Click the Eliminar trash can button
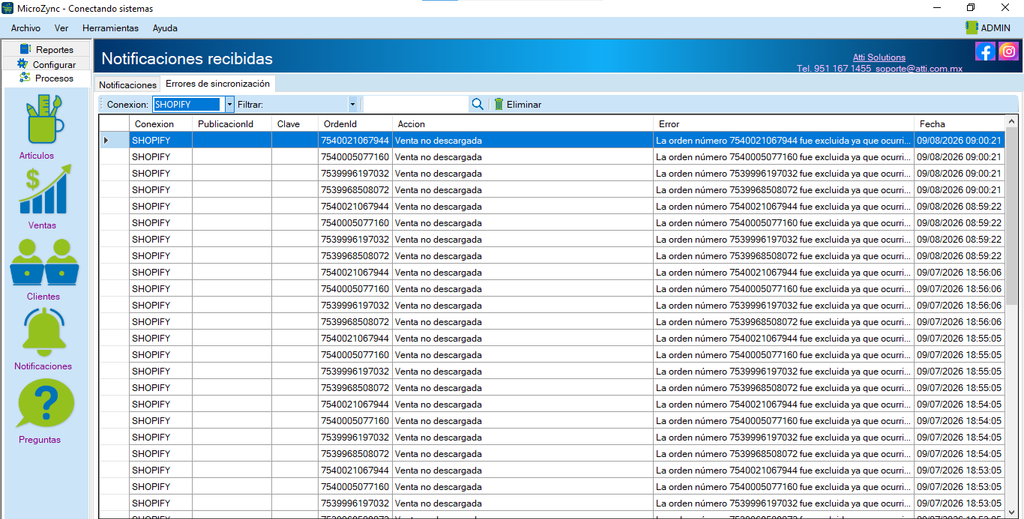Image resolution: width=1024 pixels, height=519 pixels. 517,104
